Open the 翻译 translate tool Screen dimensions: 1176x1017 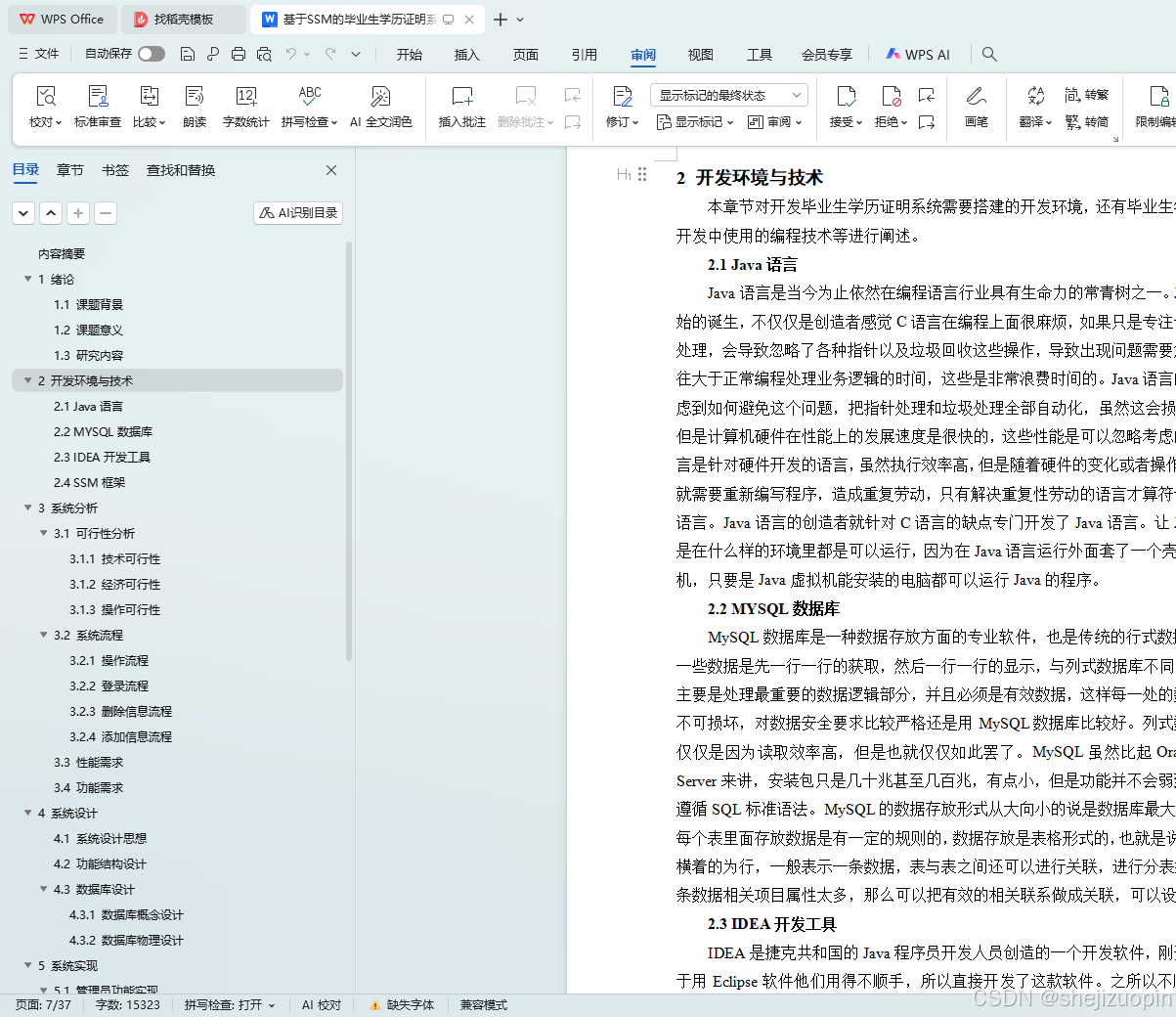(1034, 108)
